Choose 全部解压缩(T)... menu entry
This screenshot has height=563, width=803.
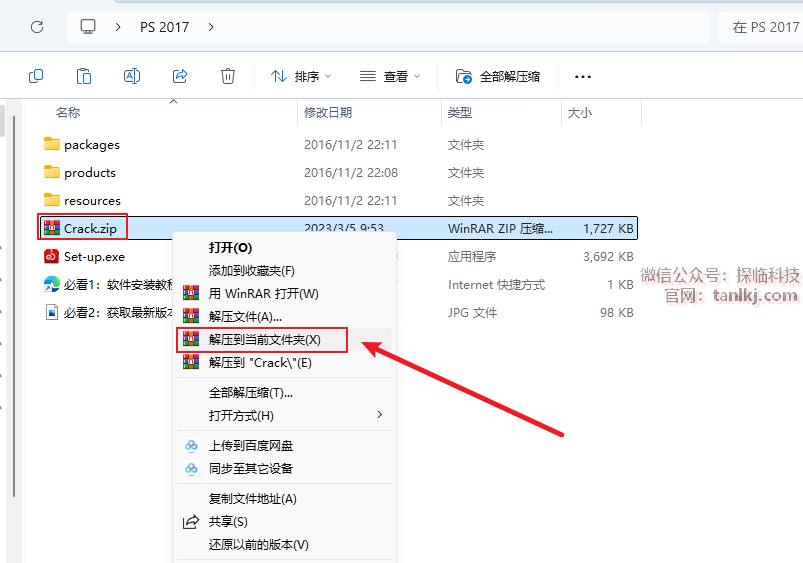point(284,393)
